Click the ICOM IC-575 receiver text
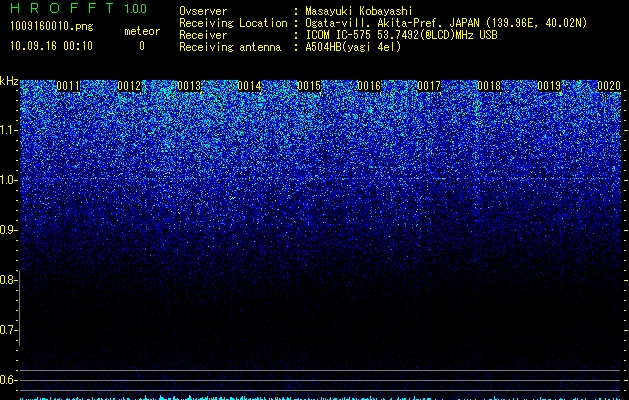The height and width of the screenshot is (400, 629). (x=401, y=35)
